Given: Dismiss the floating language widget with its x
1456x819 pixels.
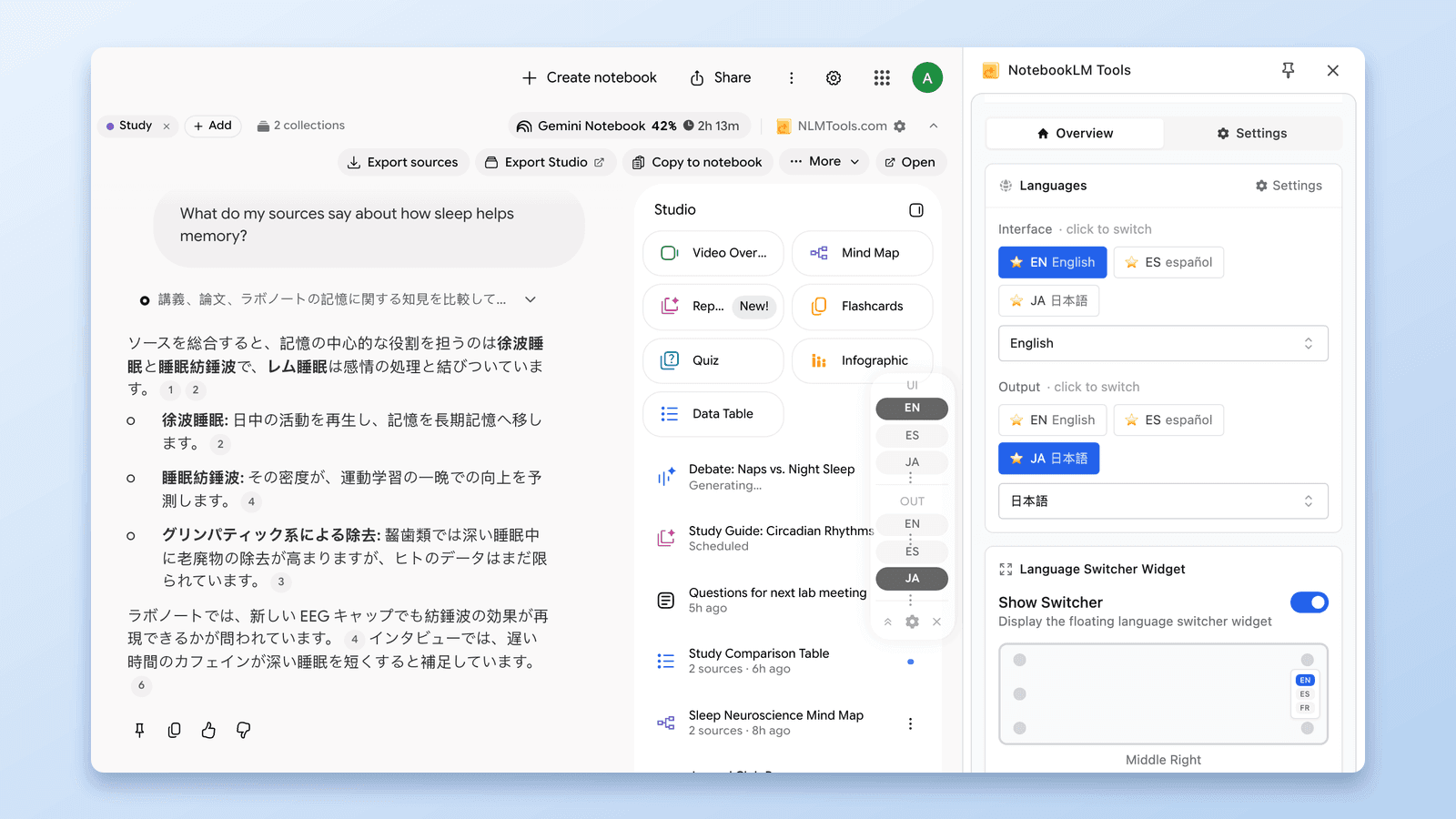Looking at the screenshot, I should click(x=937, y=622).
